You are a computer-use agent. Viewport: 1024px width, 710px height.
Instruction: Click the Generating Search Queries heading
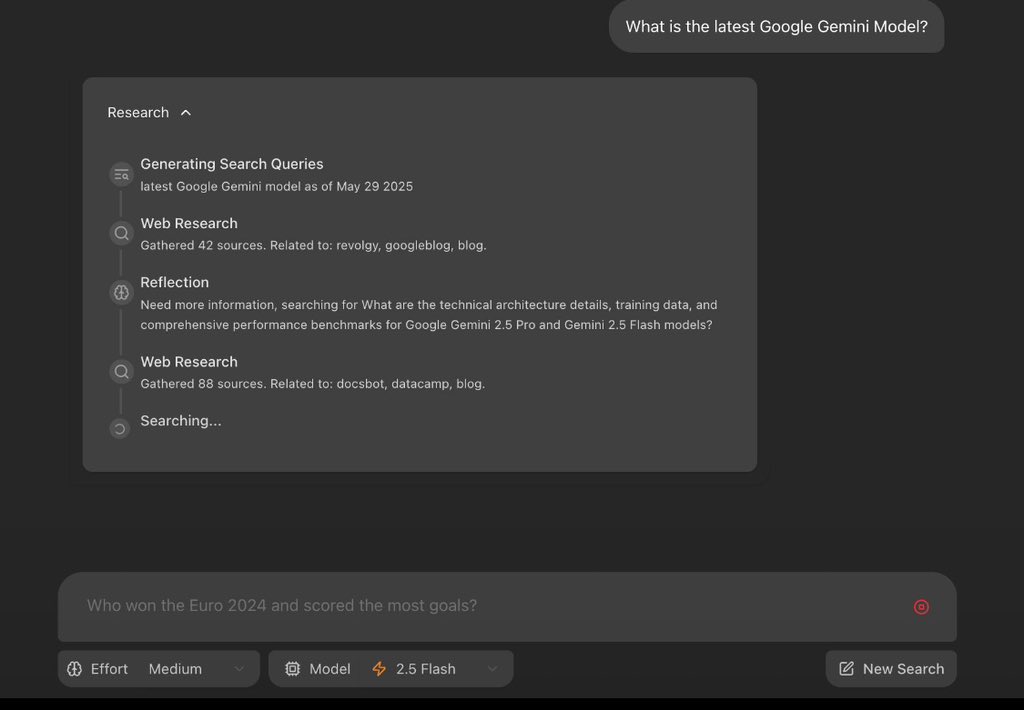pyautogui.click(x=232, y=164)
